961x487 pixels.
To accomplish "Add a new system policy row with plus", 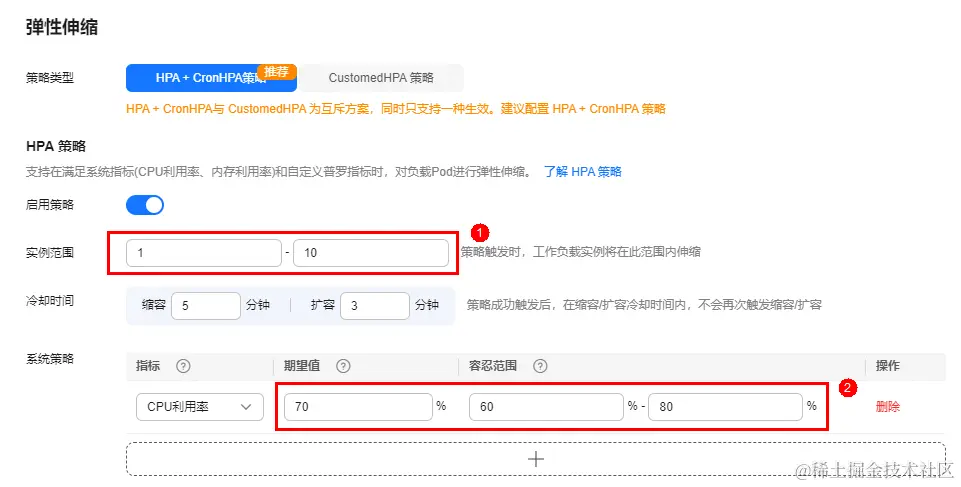I will (535, 459).
